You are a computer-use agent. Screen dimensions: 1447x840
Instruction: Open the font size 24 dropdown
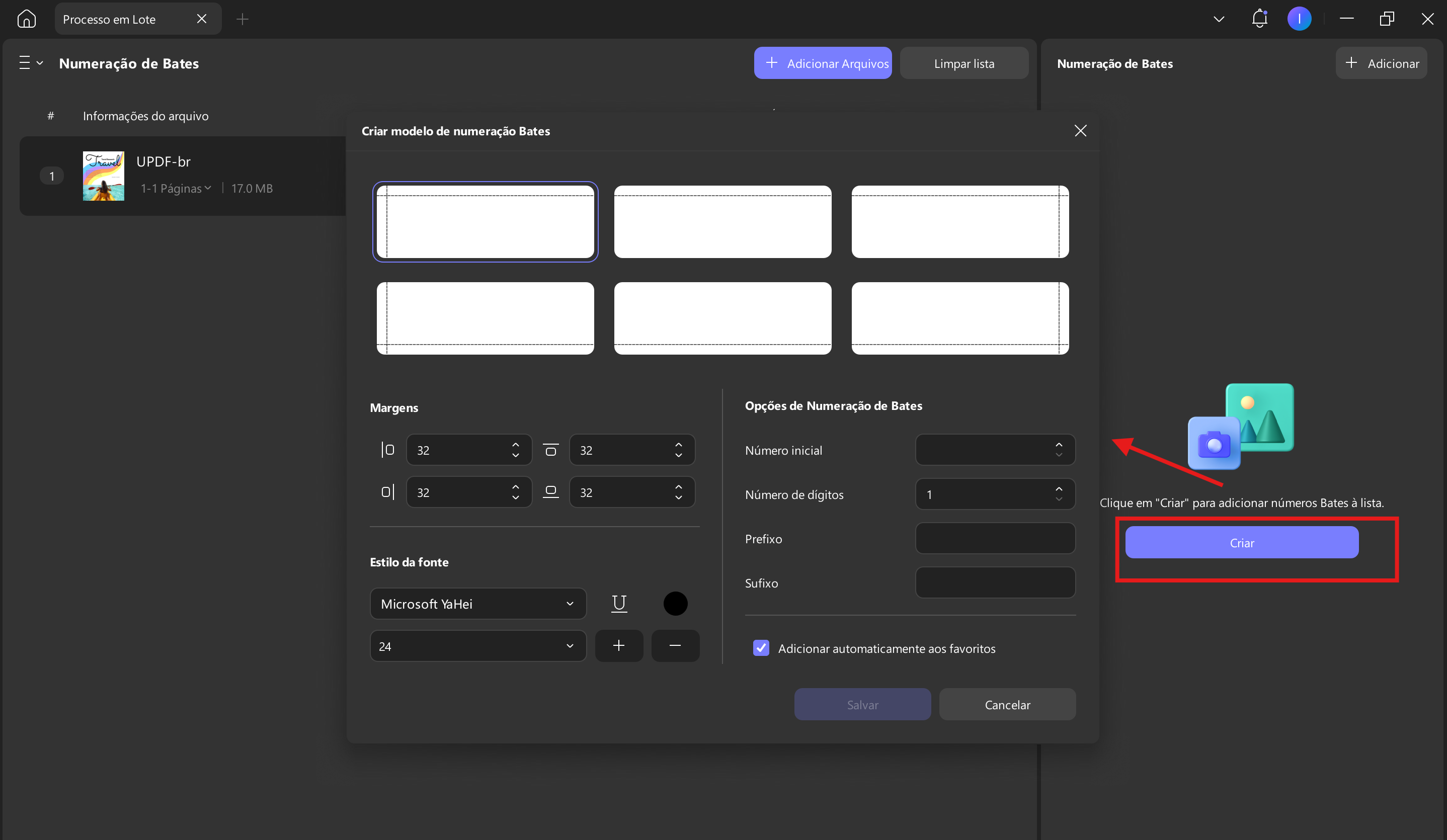[x=478, y=646]
